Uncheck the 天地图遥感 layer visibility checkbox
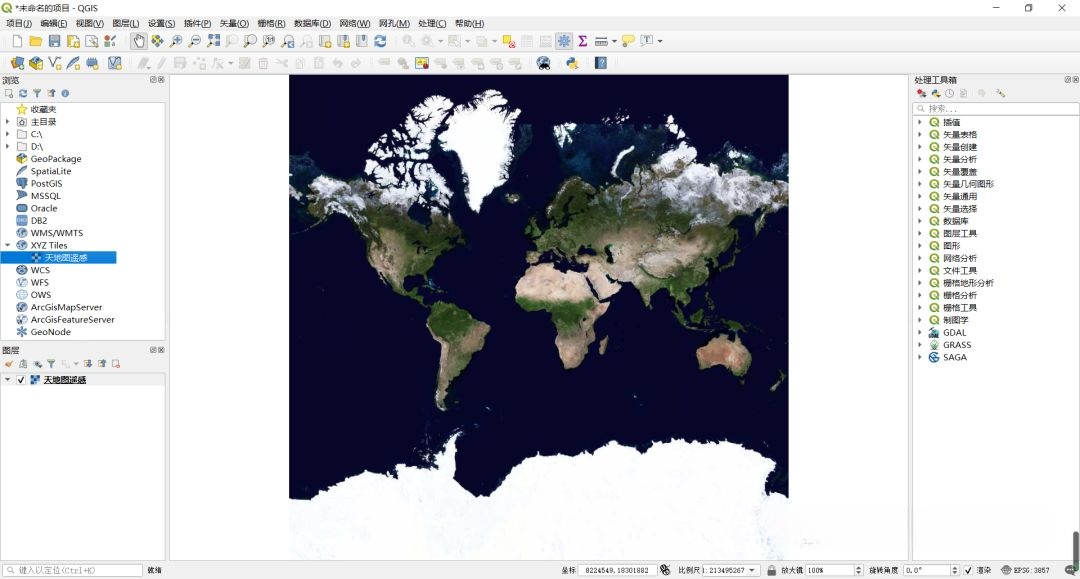Screen dimensions: 1080x579 (x=21, y=380)
